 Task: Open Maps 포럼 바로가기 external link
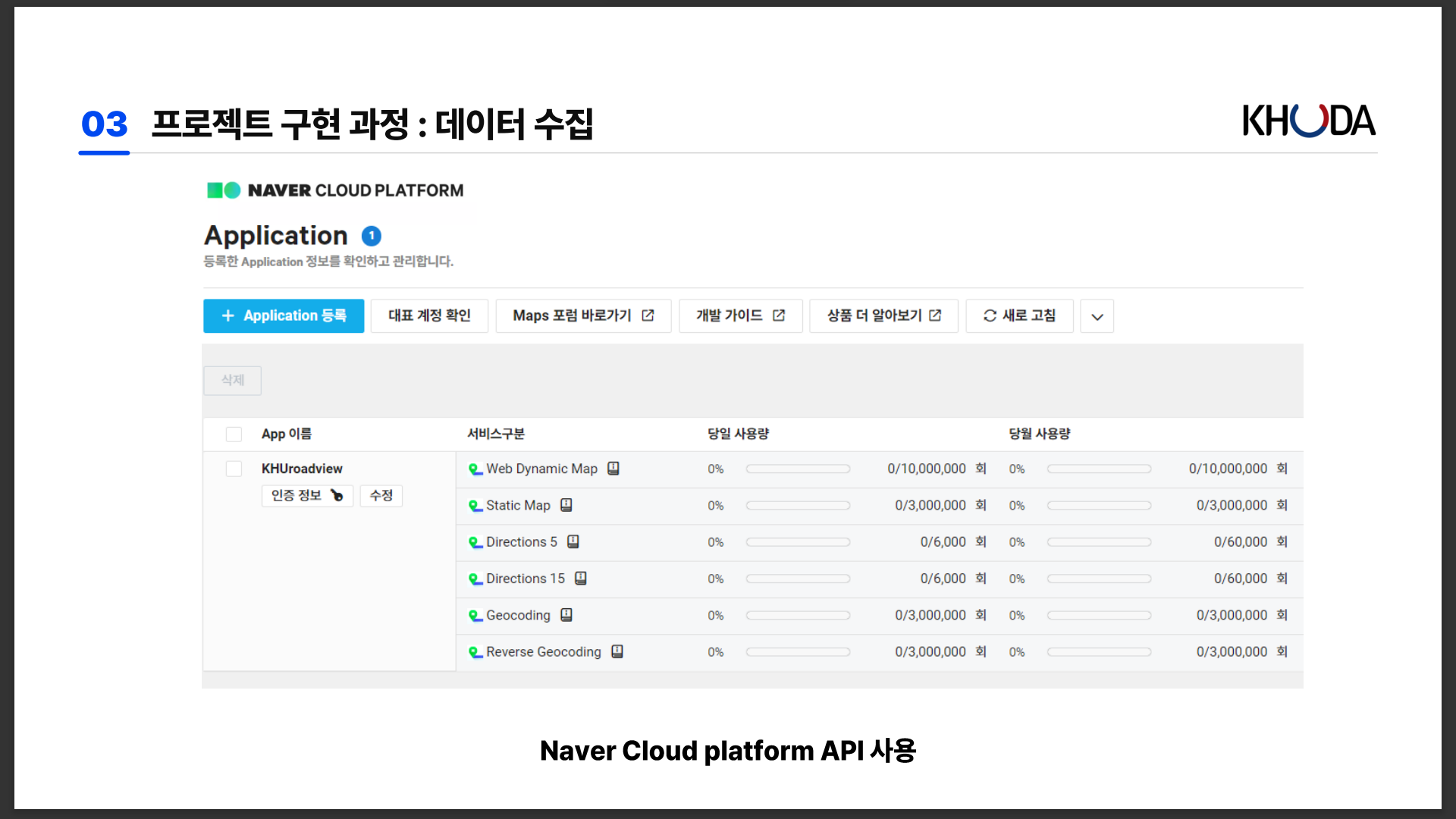pos(582,315)
